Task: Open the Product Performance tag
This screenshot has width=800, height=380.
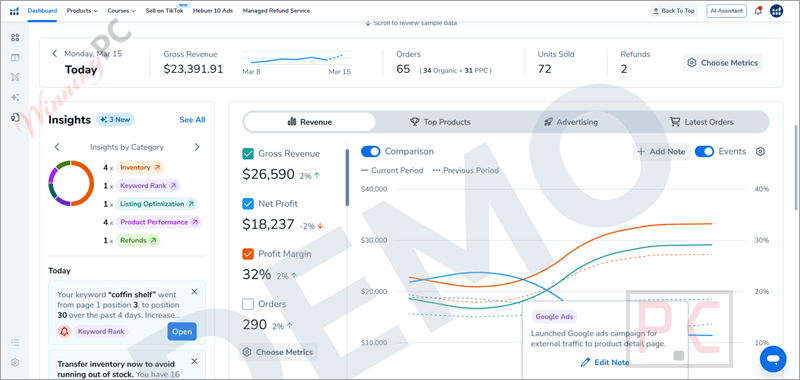Action: coord(159,222)
